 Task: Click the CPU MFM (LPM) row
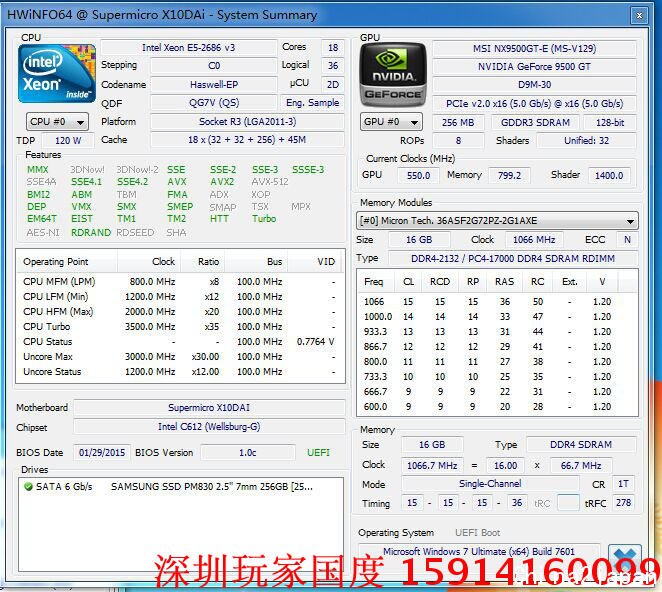pyautogui.click(x=181, y=282)
